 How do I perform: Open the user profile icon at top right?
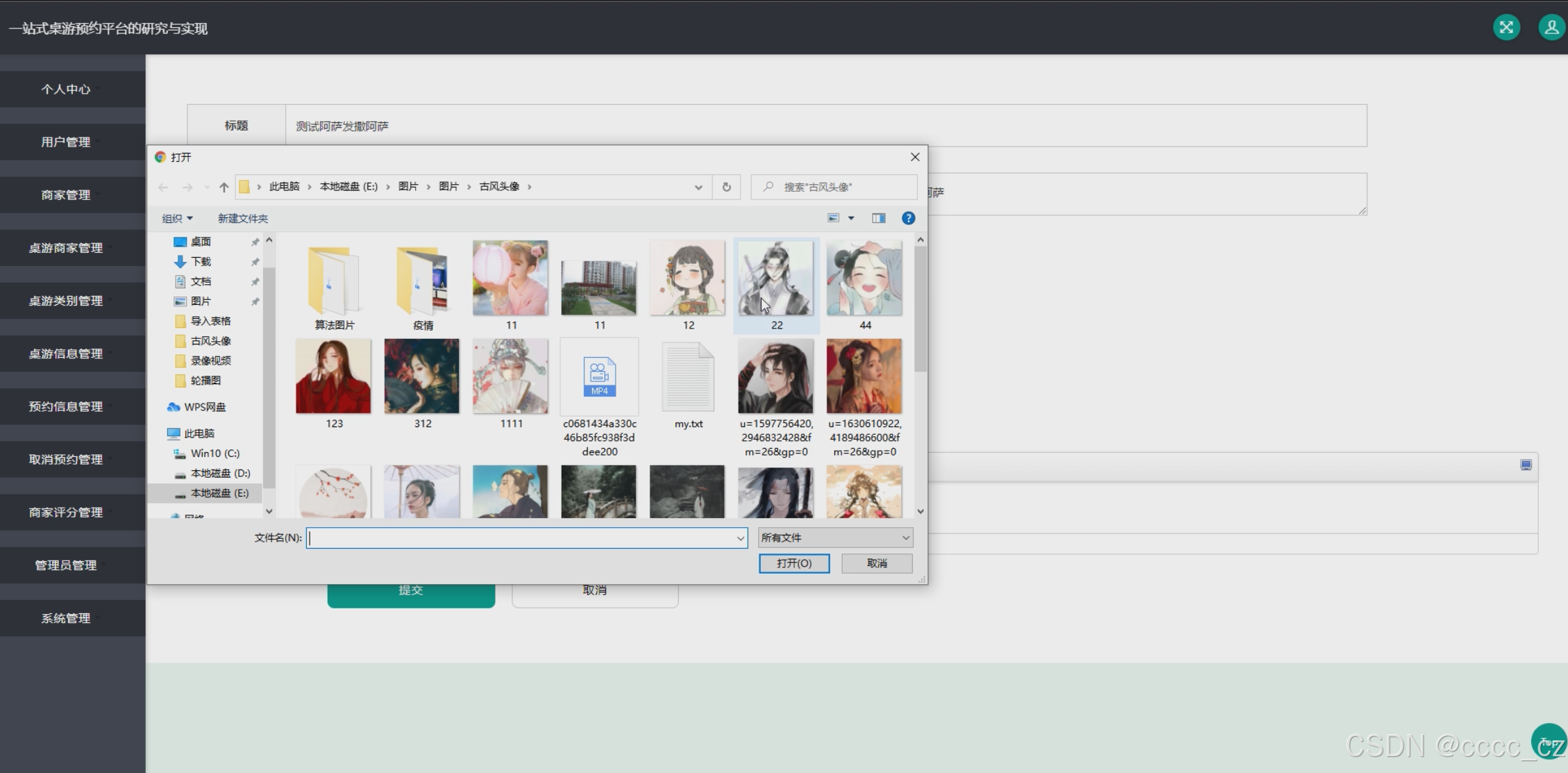click(1551, 28)
